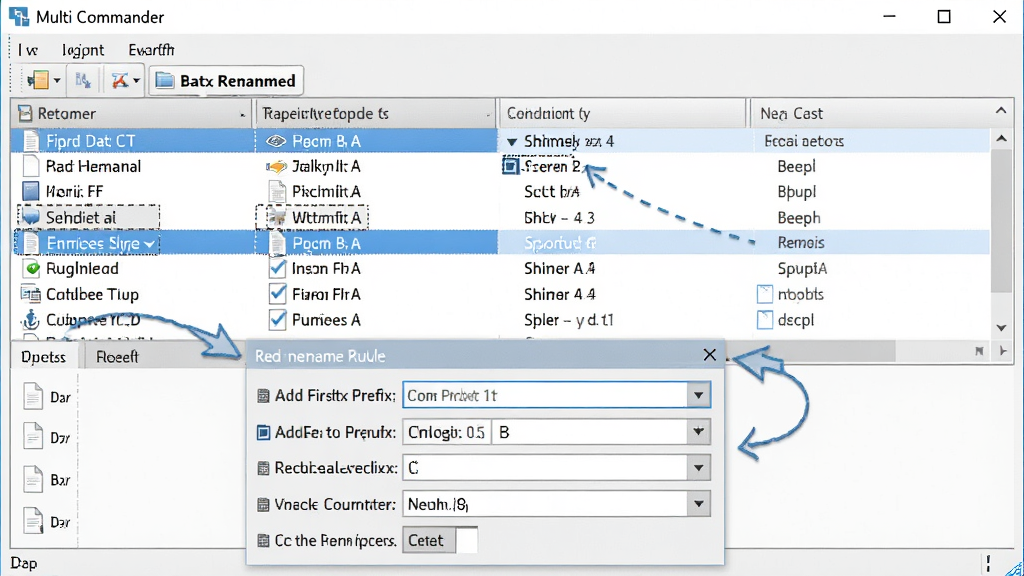Click the document icon in selected Pocm B. A row

278,243
